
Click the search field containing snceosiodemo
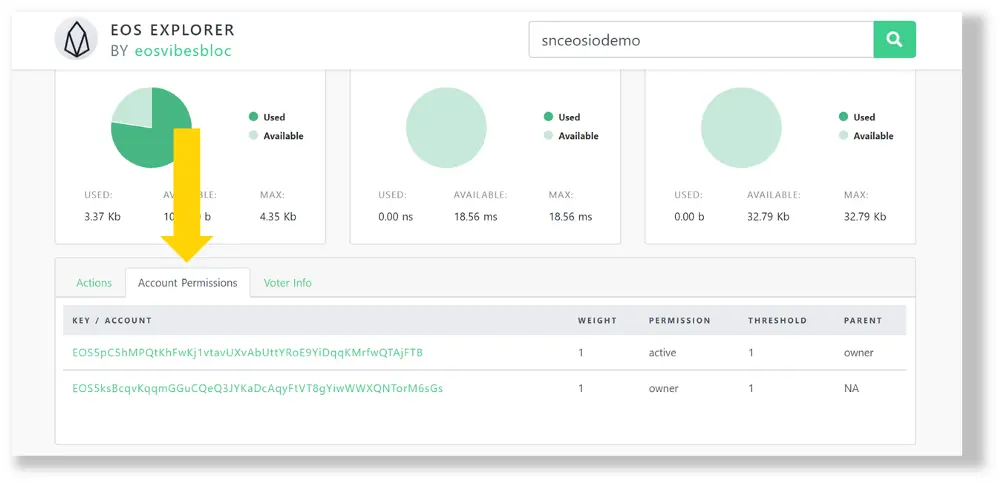tap(701, 40)
